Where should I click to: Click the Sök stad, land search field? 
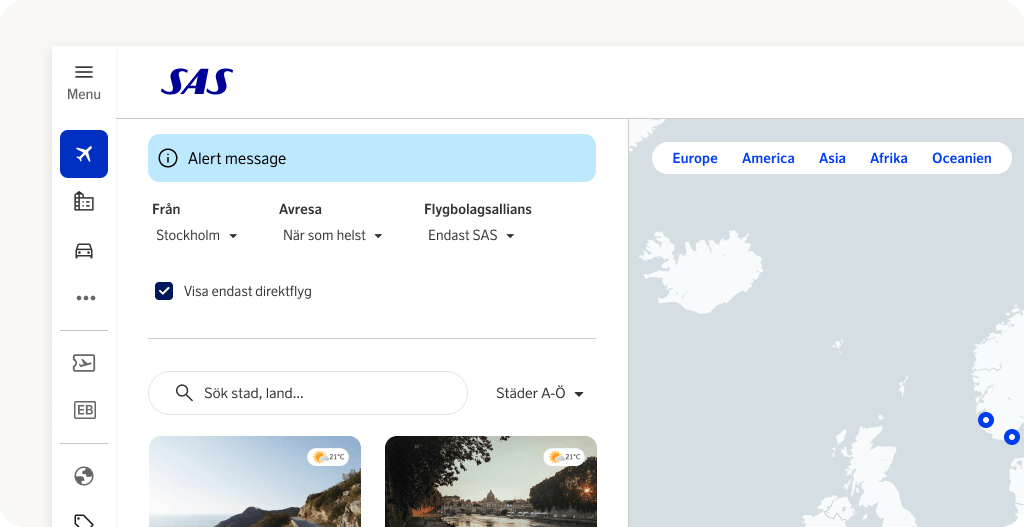pyautogui.click(x=320, y=393)
